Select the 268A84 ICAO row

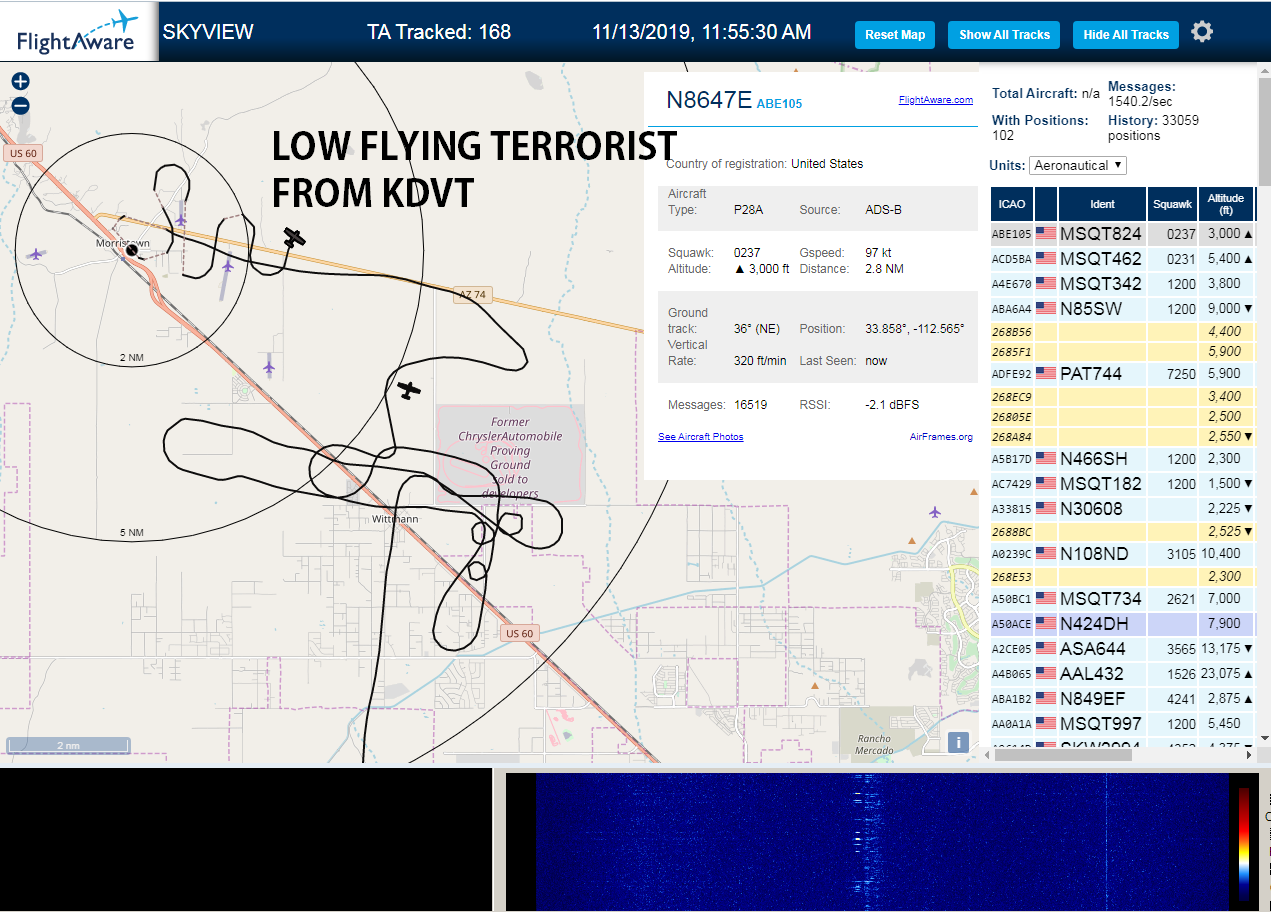(x=1122, y=437)
